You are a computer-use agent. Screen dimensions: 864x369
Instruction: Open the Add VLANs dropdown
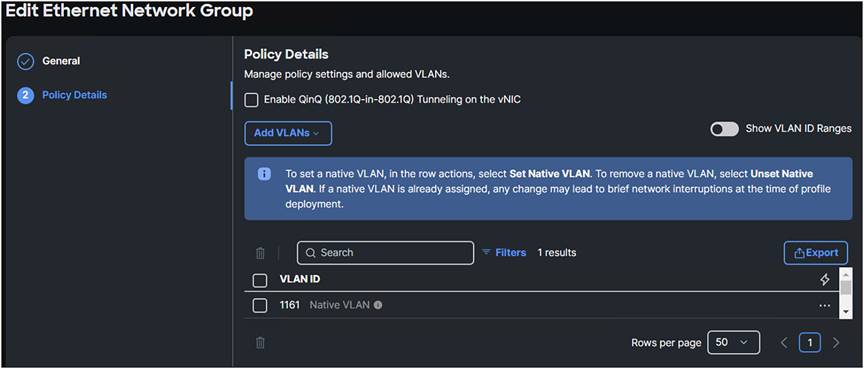[288, 133]
